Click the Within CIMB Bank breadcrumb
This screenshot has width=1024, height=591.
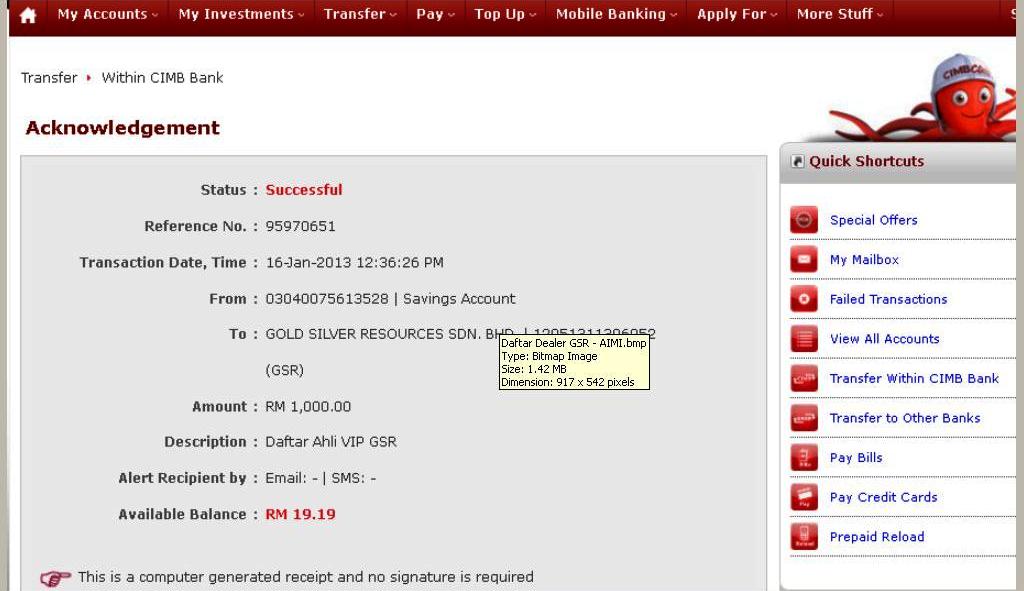(x=162, y=78)
